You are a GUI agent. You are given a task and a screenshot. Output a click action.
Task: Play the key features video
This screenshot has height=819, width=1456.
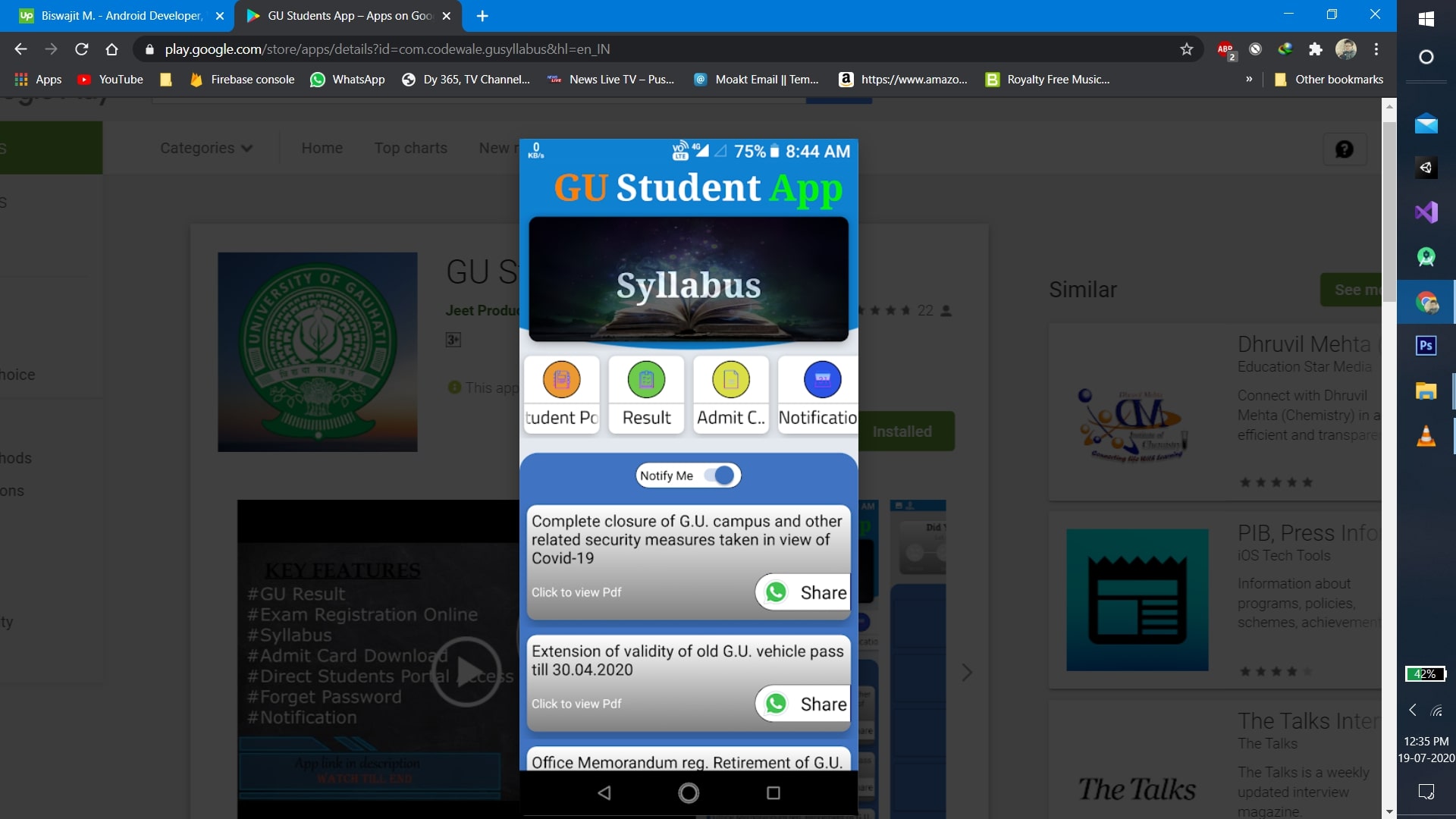point(466,672)
